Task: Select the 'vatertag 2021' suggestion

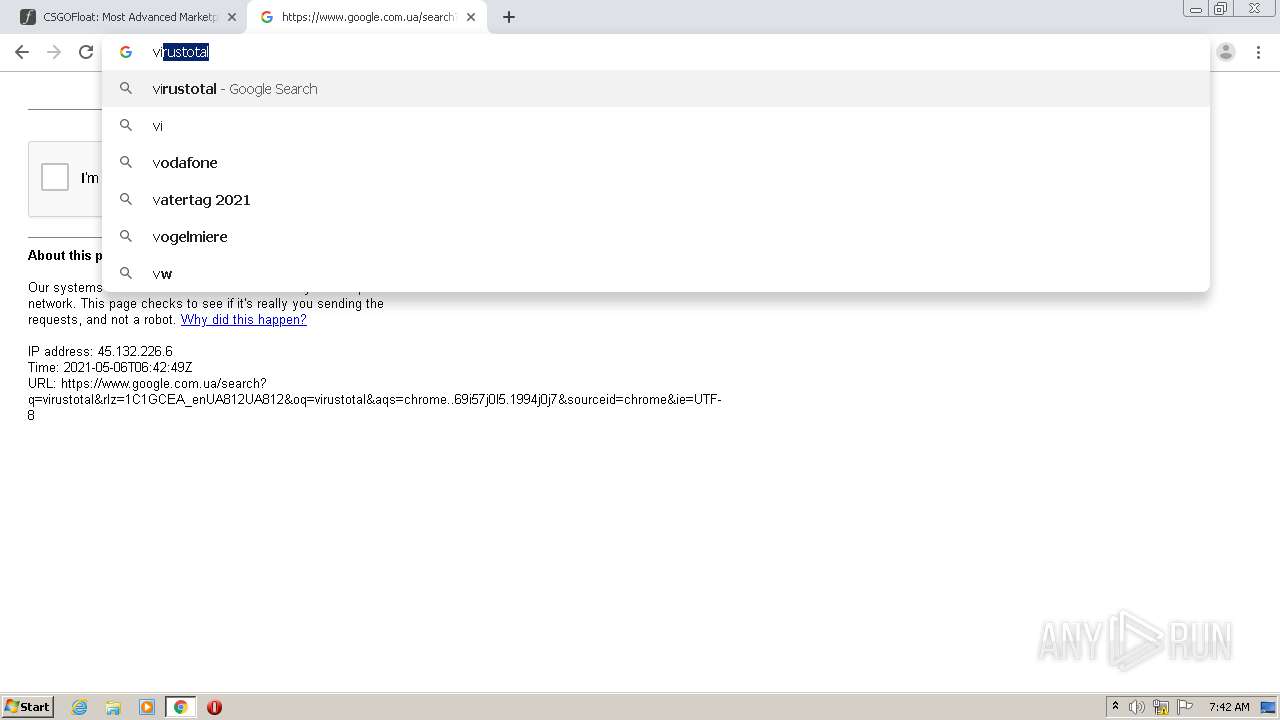Action: 656,200
